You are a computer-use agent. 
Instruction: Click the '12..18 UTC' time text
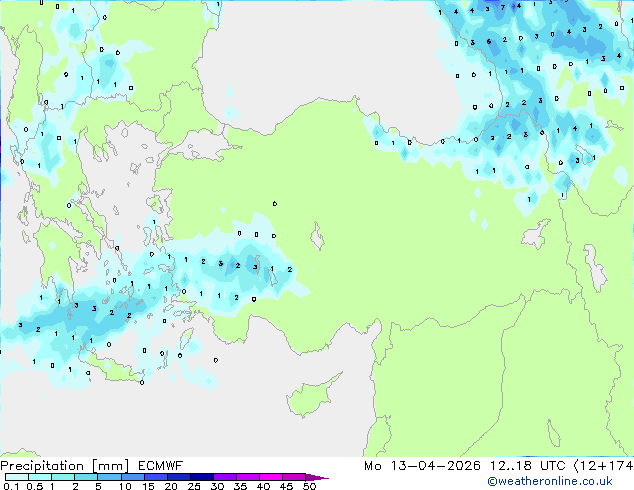tap(527, 466)
